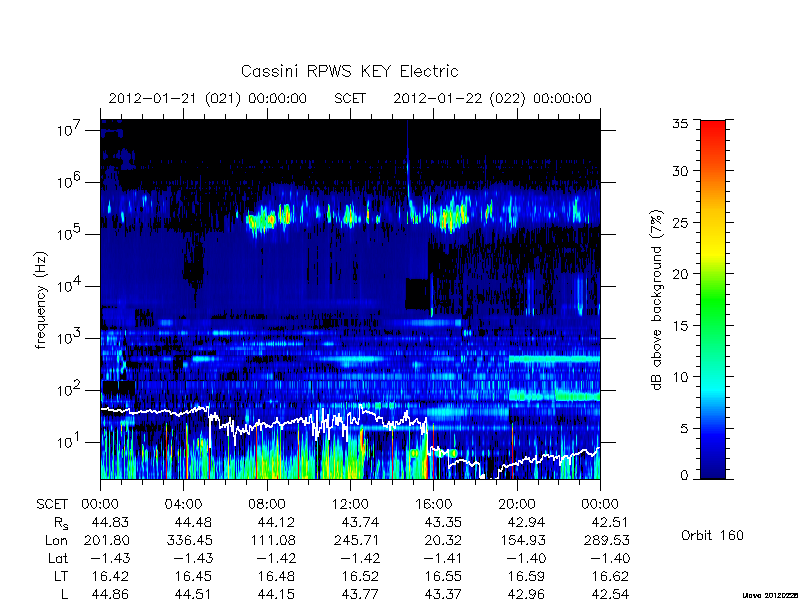
Task: Click the L value '44.86'
Action: pyautogui.click(x=110, y=594)
